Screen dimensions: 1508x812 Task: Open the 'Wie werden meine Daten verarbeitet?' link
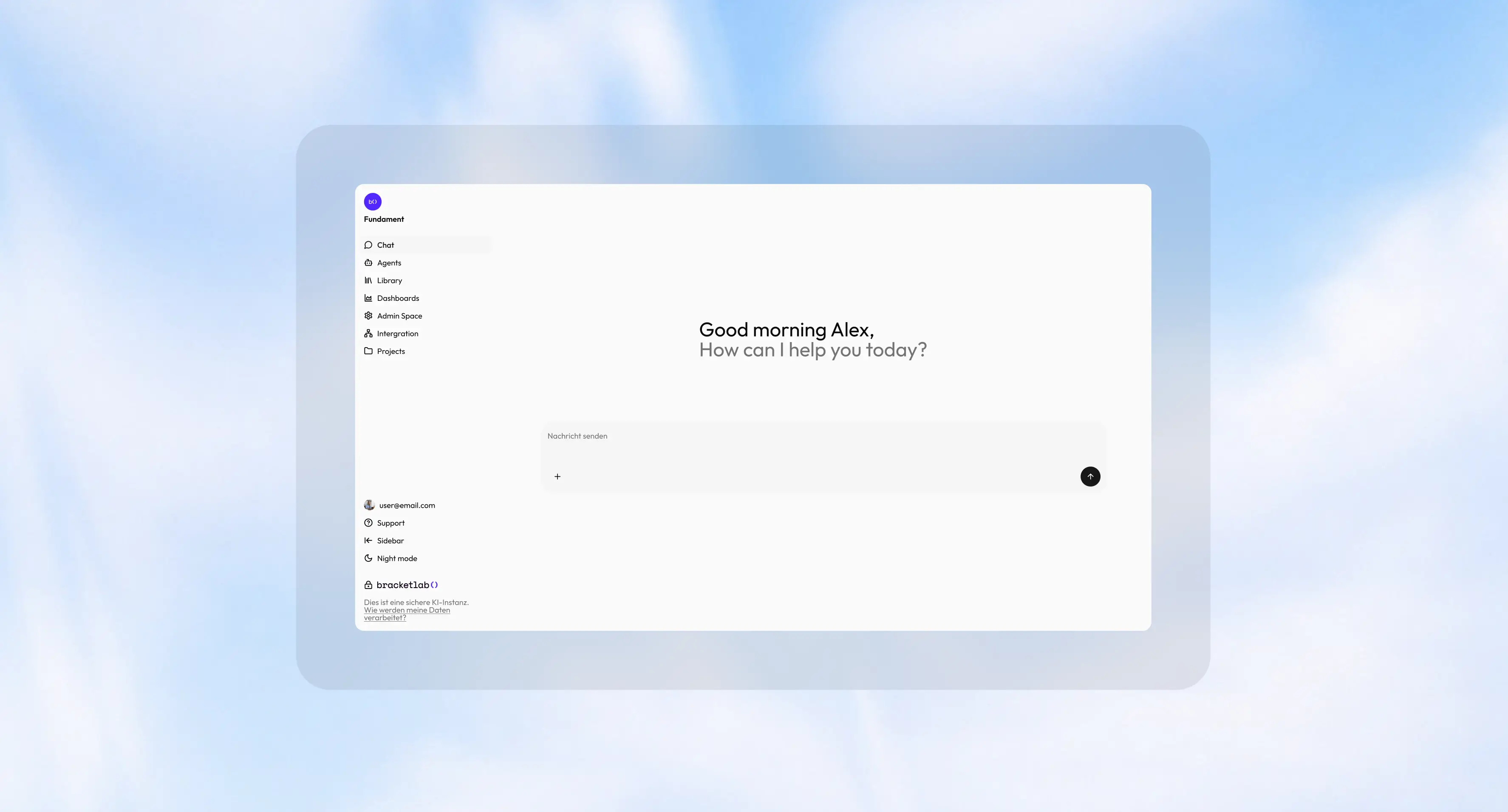tap(407, 610)
